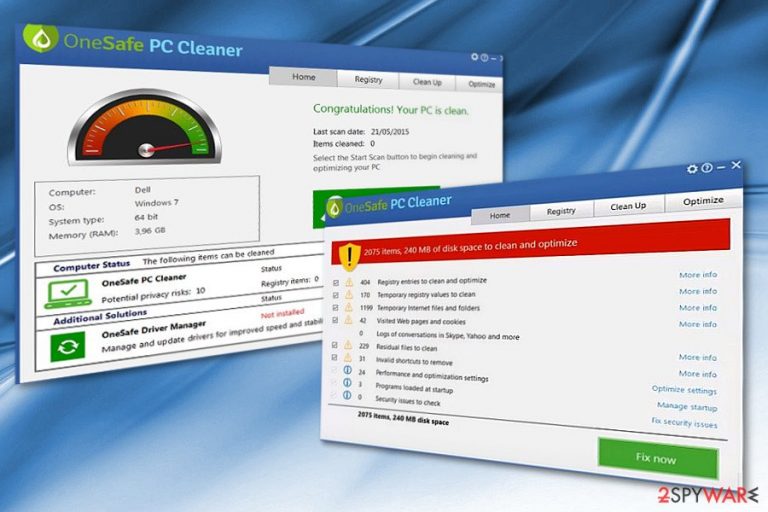Click info icon beside Programs loaded at startup

(x=347, y=383)
